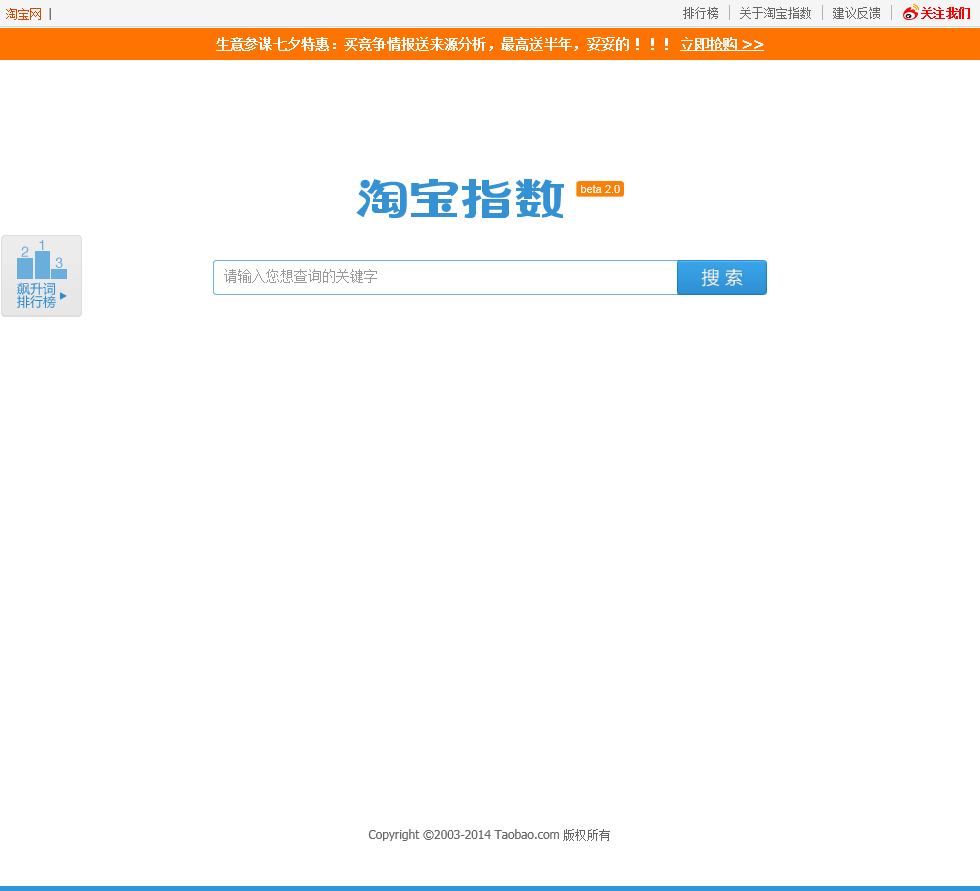Open the 排行榜 navigation item
Screen dimensions: 980x891
pyautogui.click(x=700, y=13)
